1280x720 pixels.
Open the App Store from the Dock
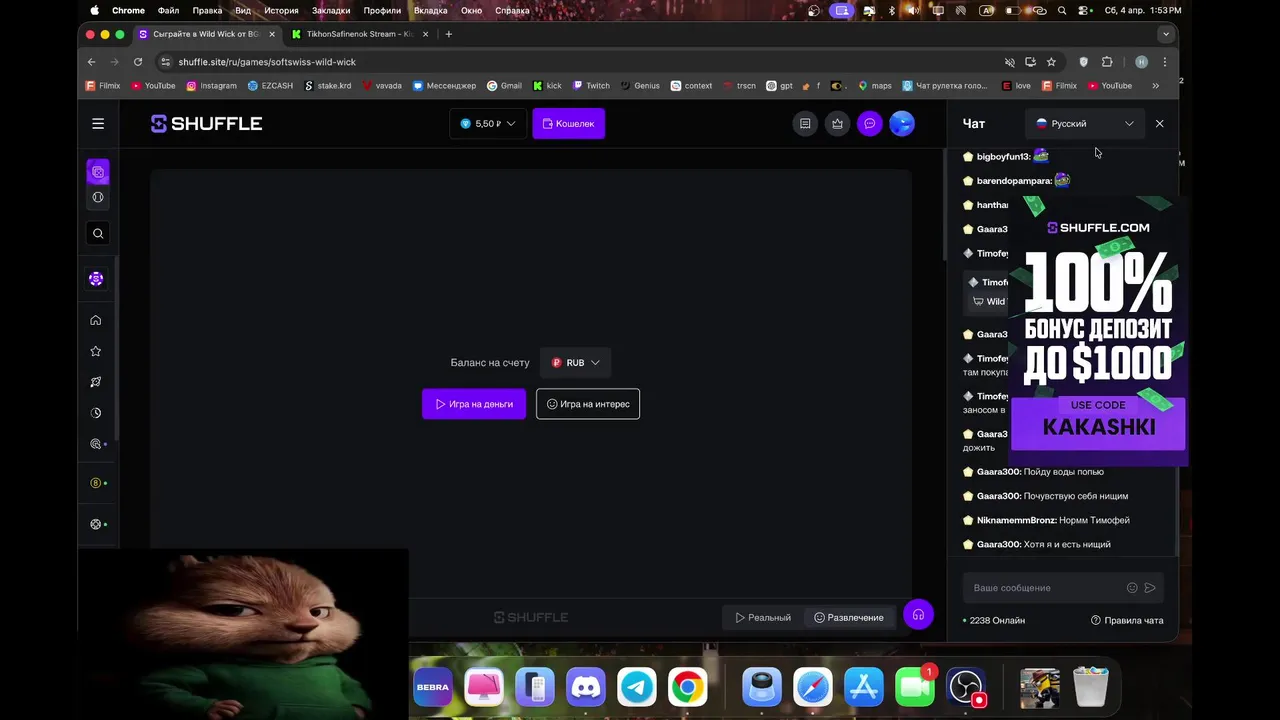864,687
